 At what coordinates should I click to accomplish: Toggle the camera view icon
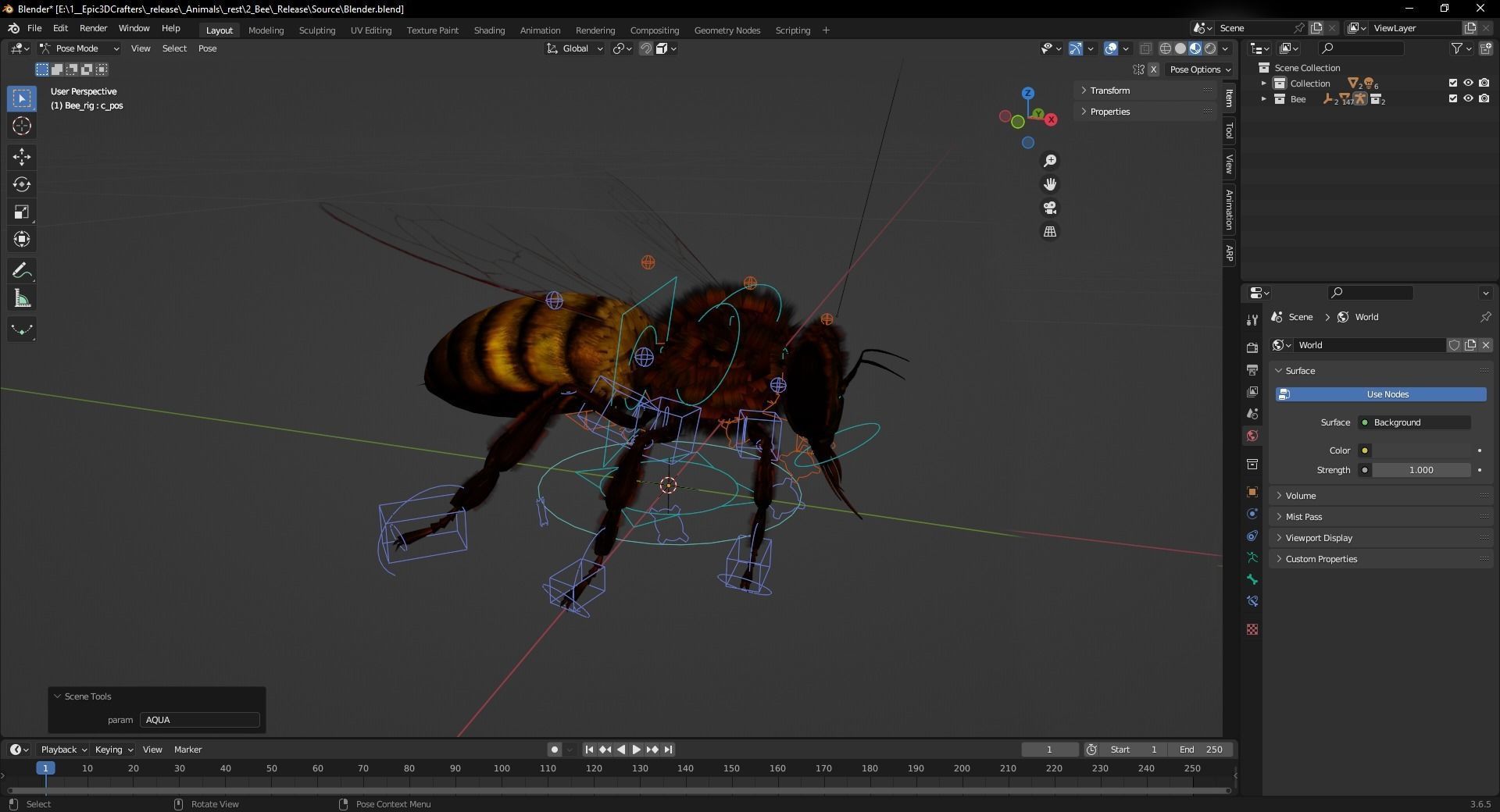click(x=1050, y=208)
